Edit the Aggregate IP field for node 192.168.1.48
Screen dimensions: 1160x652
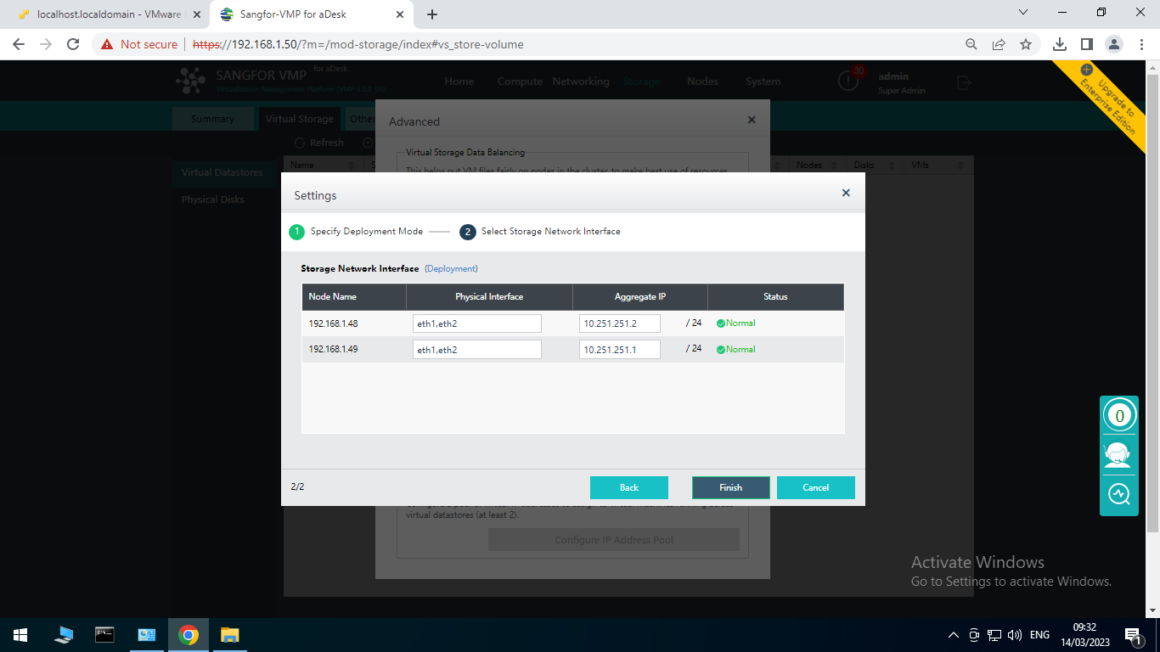tap(619, 323)
